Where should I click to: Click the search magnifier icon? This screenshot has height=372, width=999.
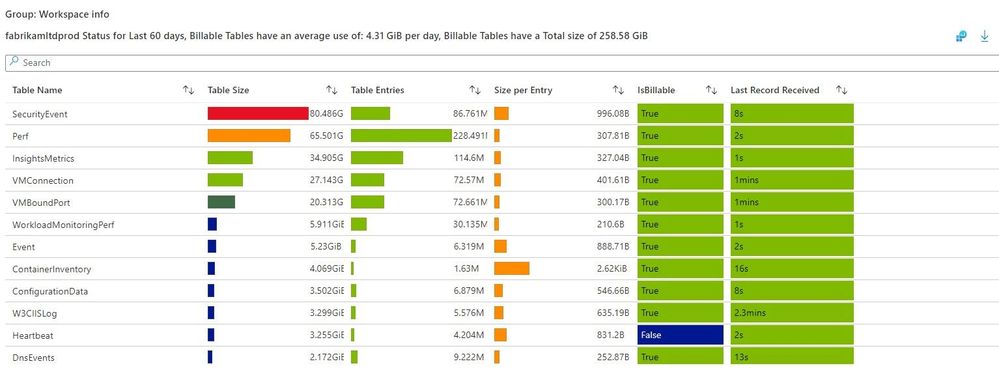(x=15, y=62)
